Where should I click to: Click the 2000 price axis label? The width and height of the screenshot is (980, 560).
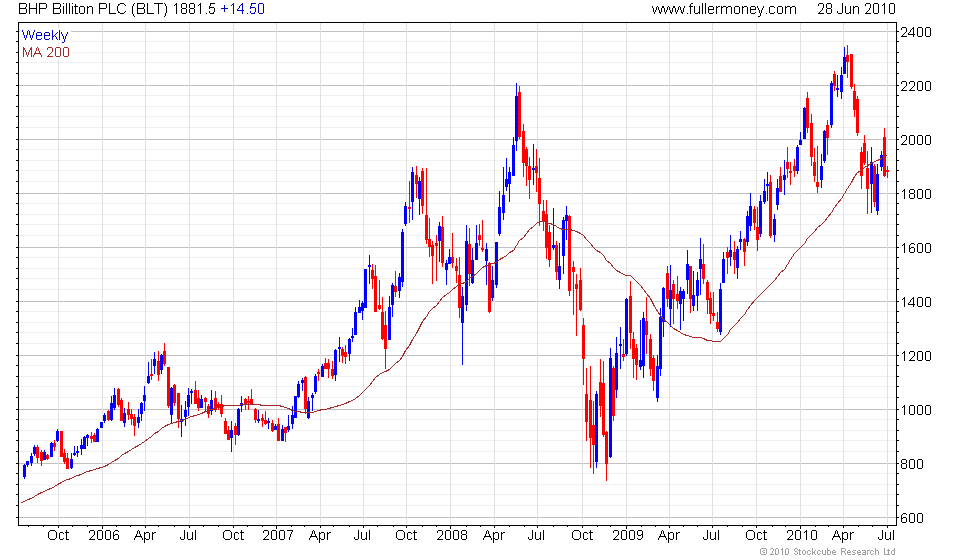point(916,140)
